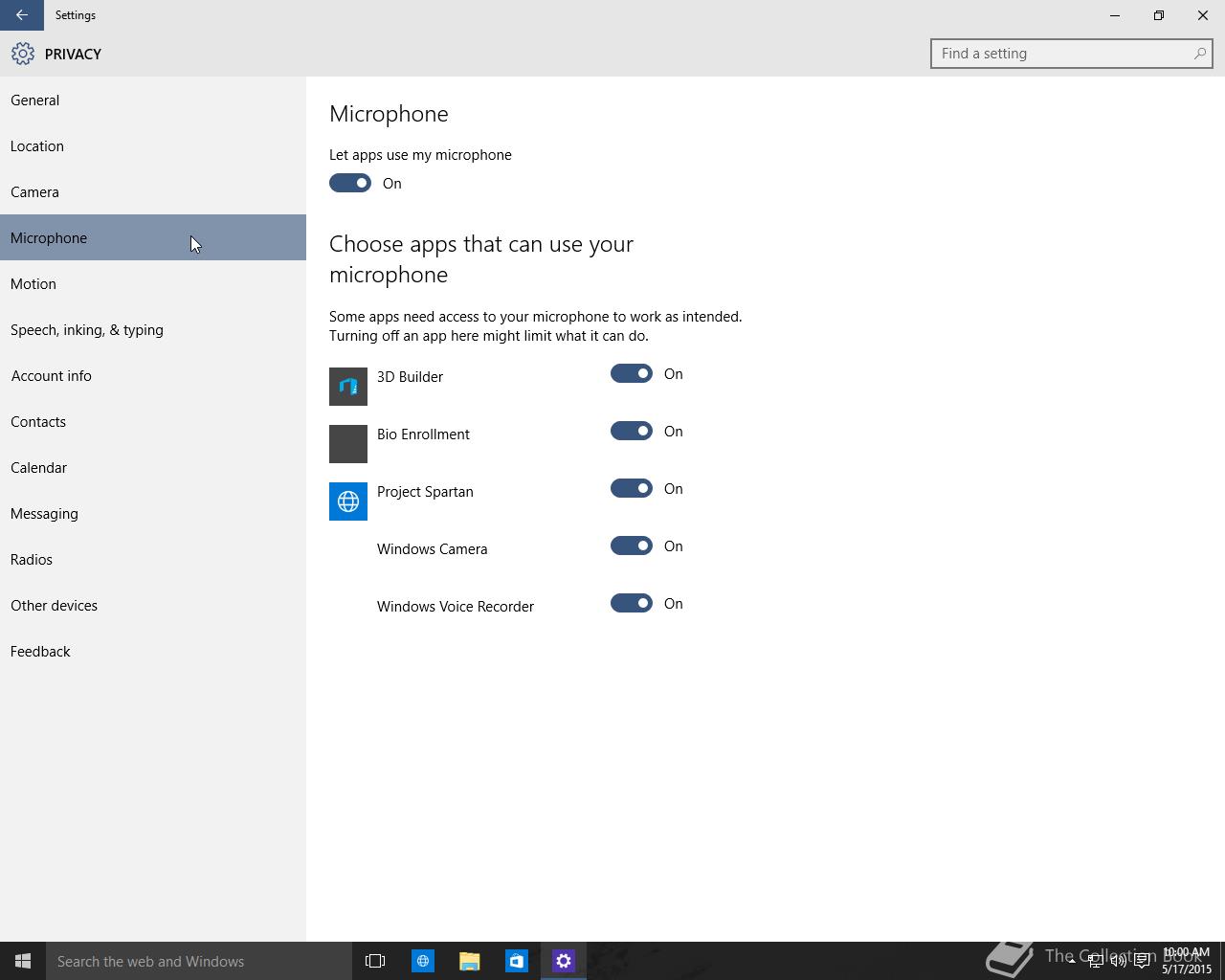The image size is (1225, 980).
Task: Launch Project Spartan browser from taskbar
Action: (422, 961)
